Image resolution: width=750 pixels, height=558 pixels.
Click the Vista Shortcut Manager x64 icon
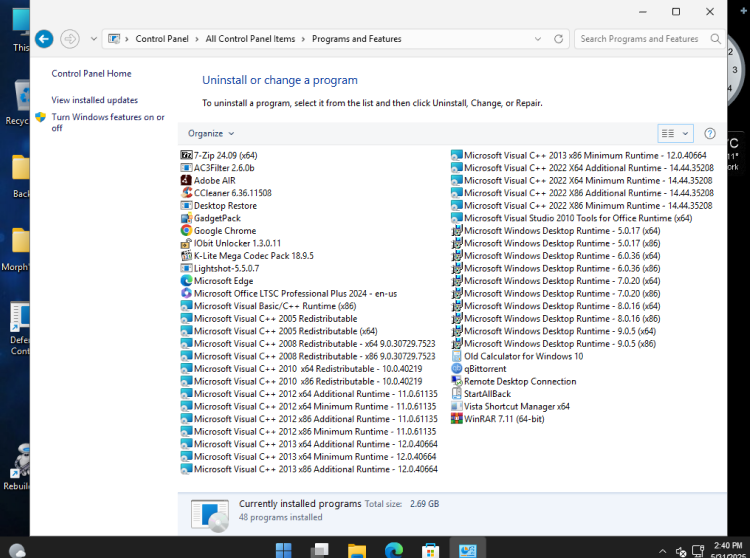(x=457, y=406)
